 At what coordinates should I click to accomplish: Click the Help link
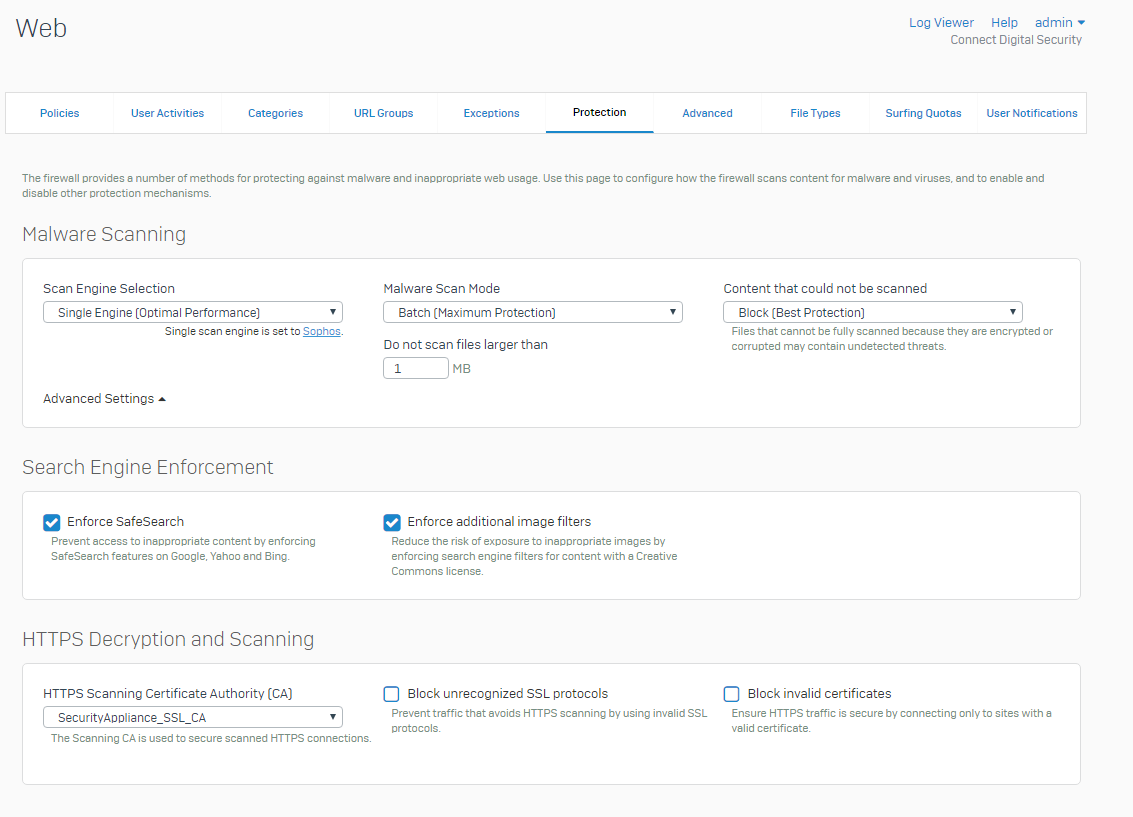pyautogui.click(x=1004, y=22)
